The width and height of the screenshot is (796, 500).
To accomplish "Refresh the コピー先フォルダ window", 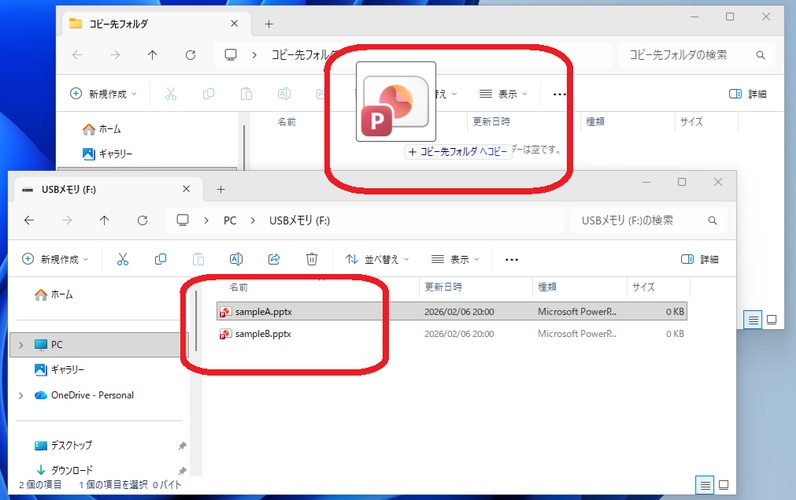I will tap(190, 55).
